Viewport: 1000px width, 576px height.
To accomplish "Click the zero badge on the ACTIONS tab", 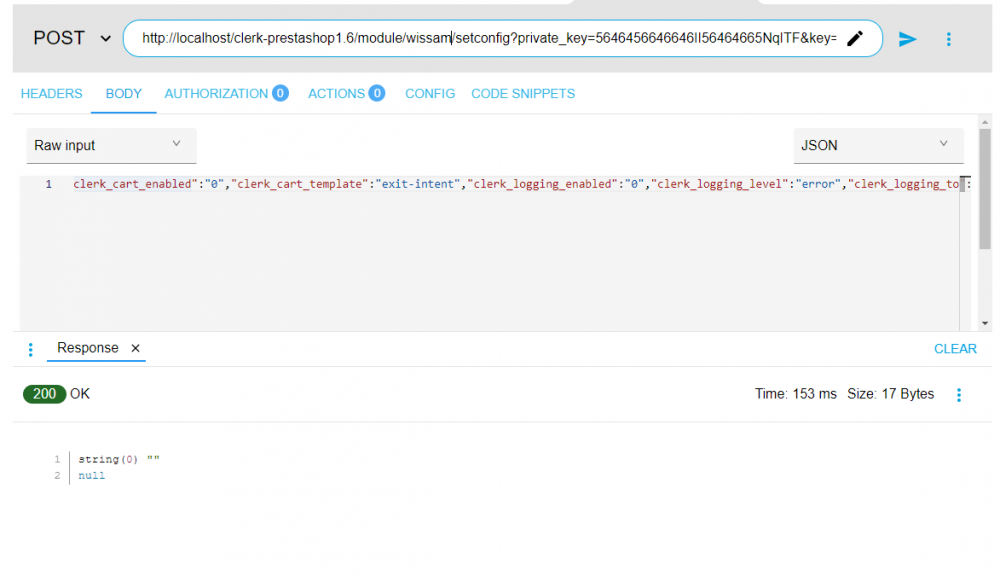I will [376, 93].
